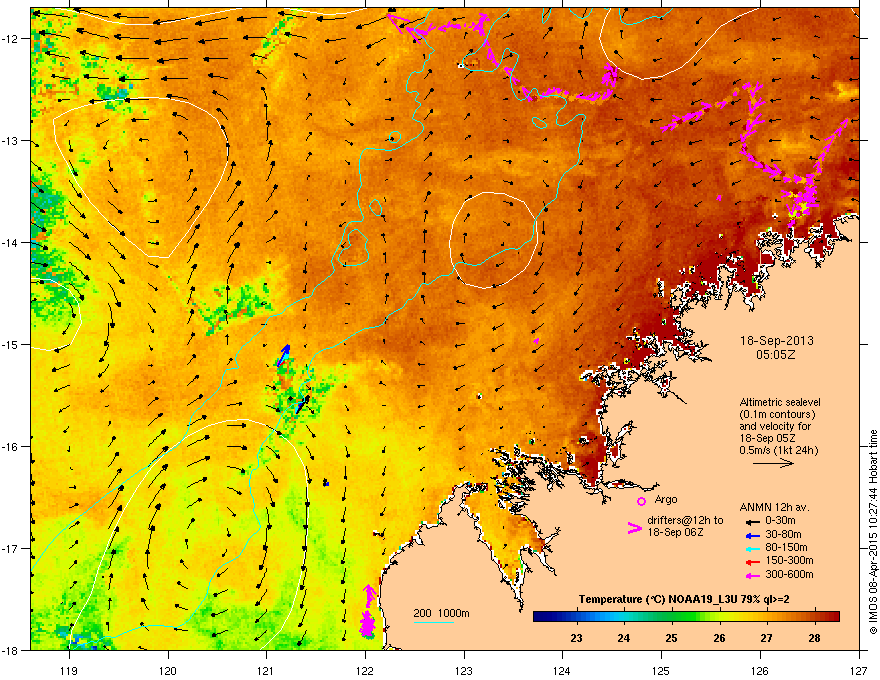Screen dimensions: 880x680
Task: Click the 'Argo' legend label
Action: pyautogui.click(x=666, y=499)
